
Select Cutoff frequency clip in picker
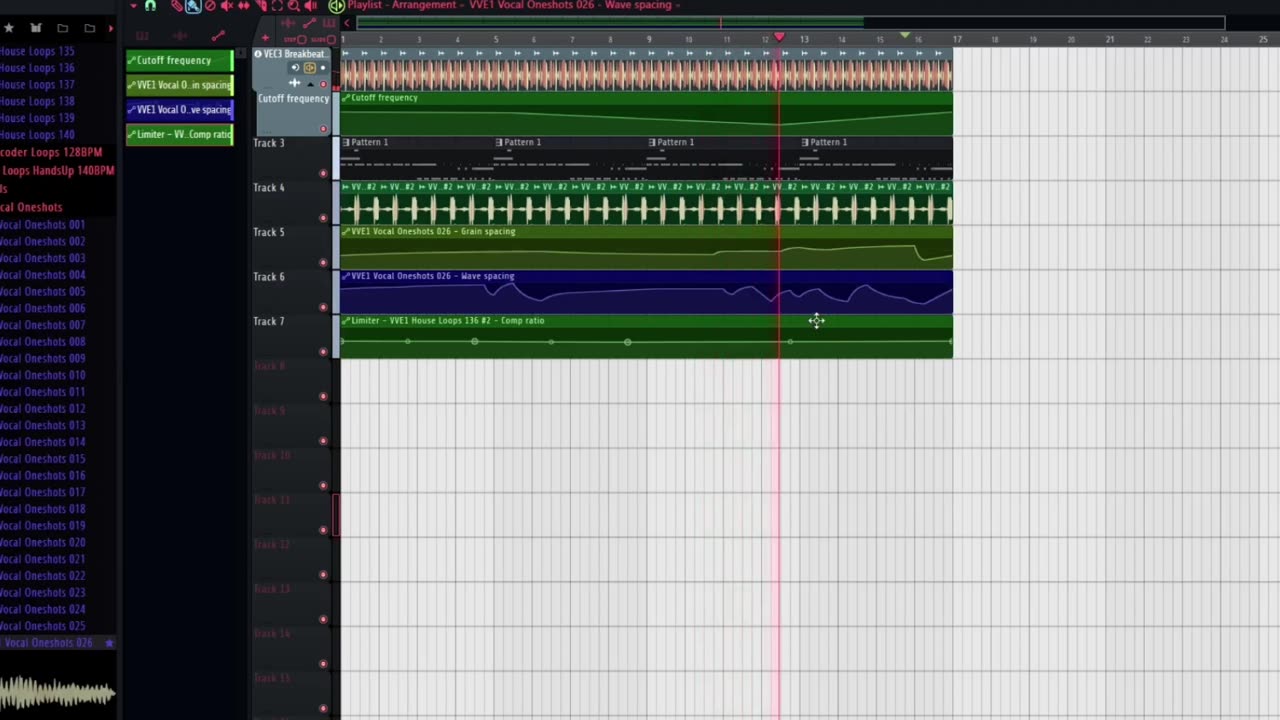[179, 60]
